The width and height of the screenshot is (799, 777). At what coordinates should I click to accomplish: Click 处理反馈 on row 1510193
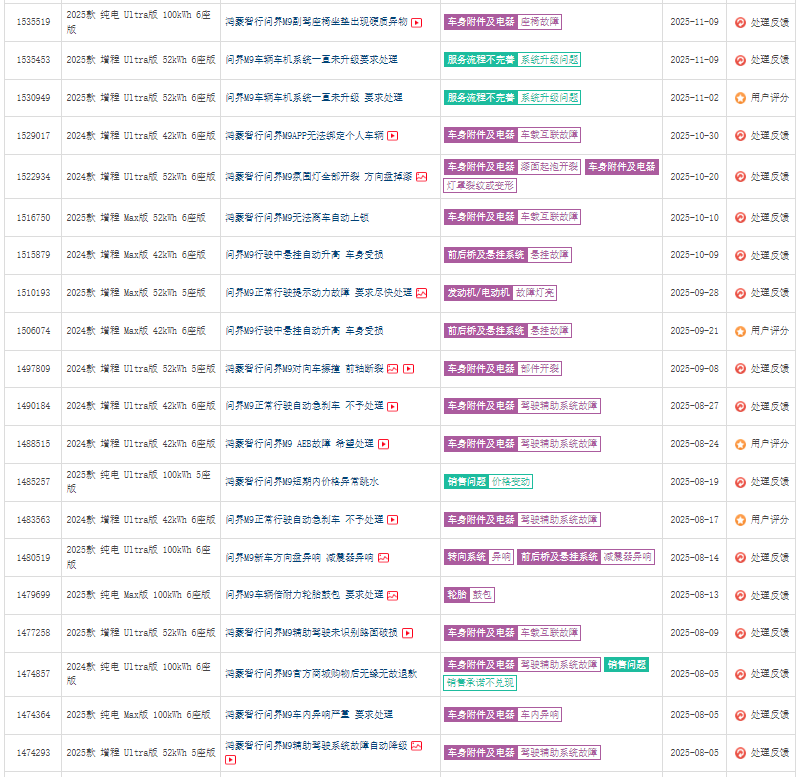(769, 293)
